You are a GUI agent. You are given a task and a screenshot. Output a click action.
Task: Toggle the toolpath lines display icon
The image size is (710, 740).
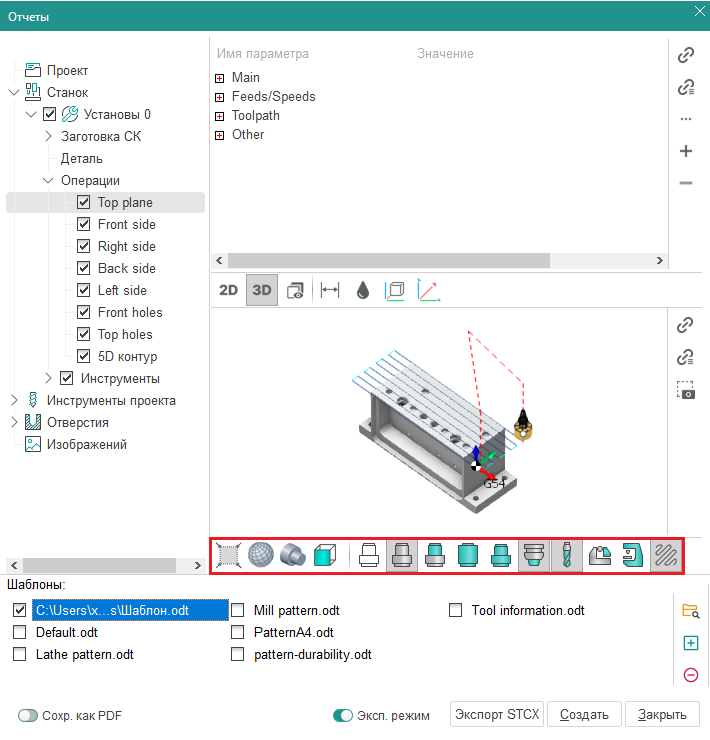point(666,556)
